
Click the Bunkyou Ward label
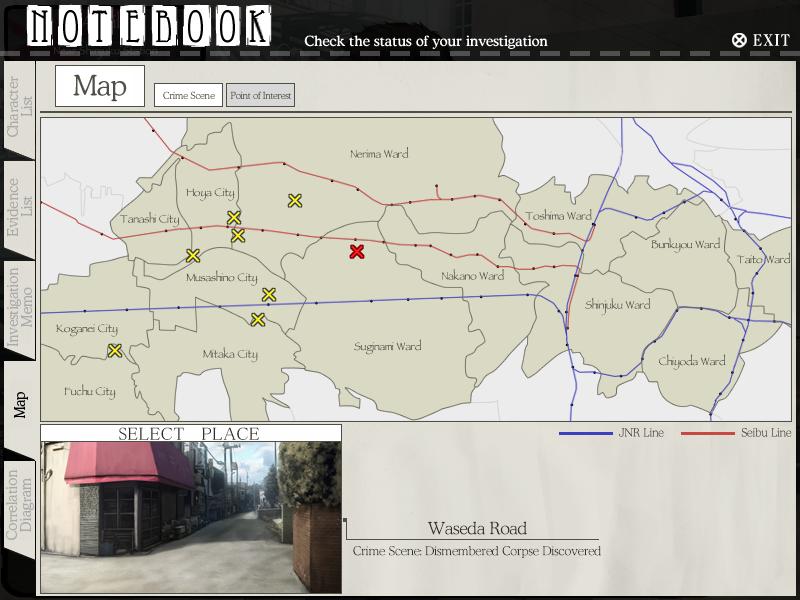pos(685,244)
